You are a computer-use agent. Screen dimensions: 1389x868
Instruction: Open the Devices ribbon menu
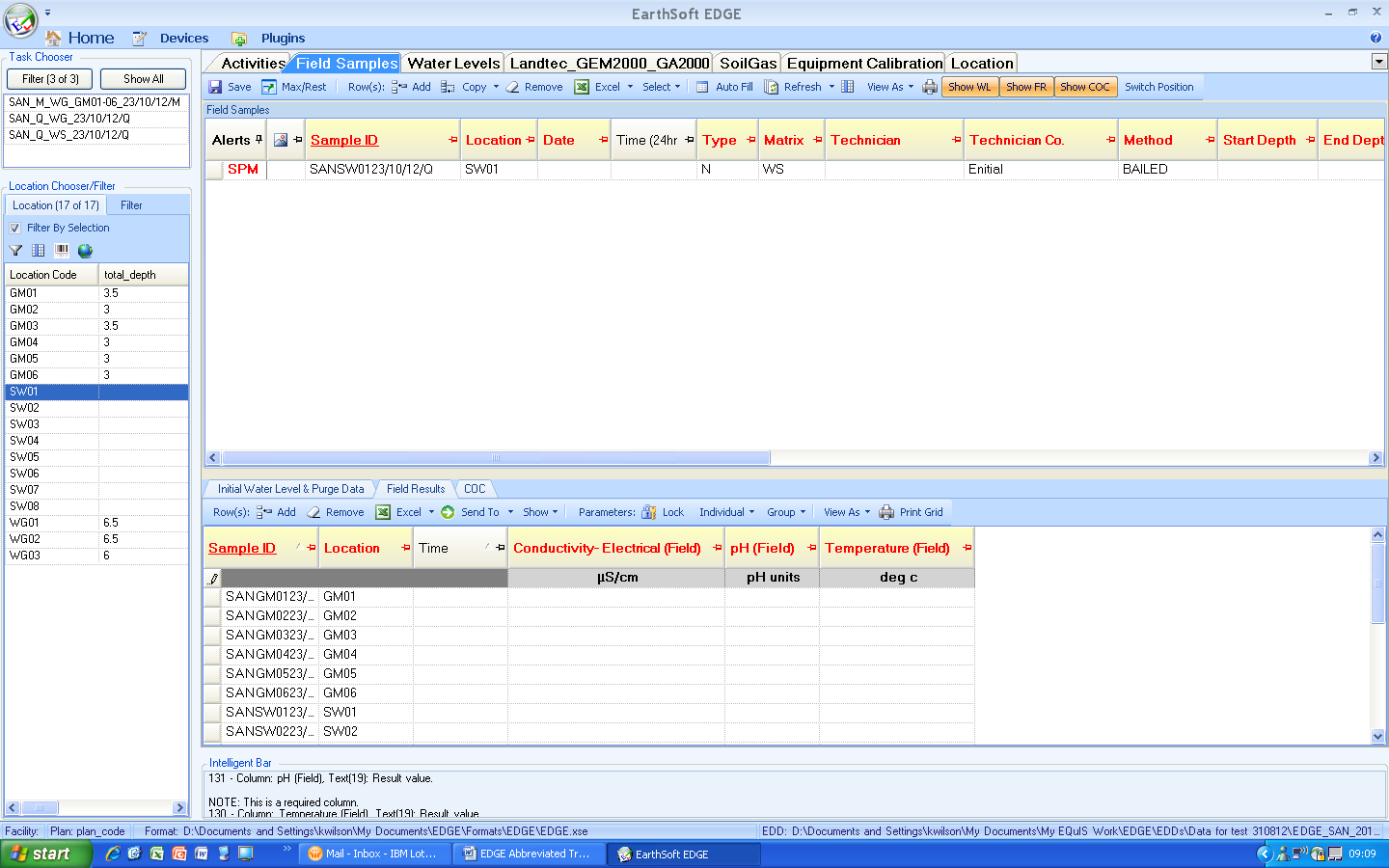point(183,39)
